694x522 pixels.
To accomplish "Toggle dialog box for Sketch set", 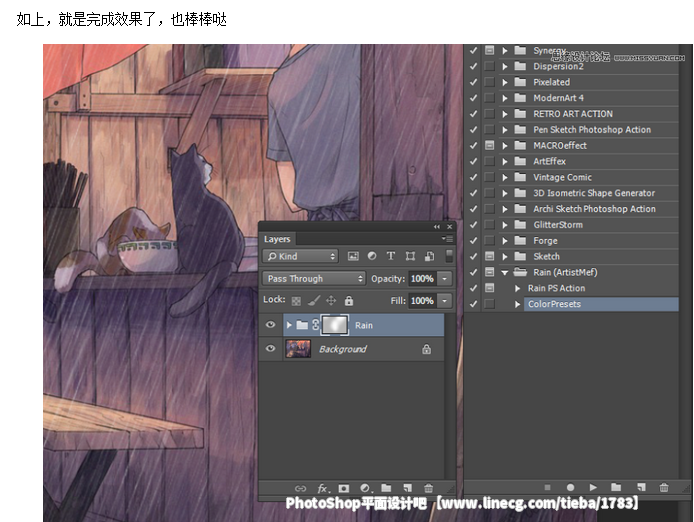I will [x=489, y=256].
